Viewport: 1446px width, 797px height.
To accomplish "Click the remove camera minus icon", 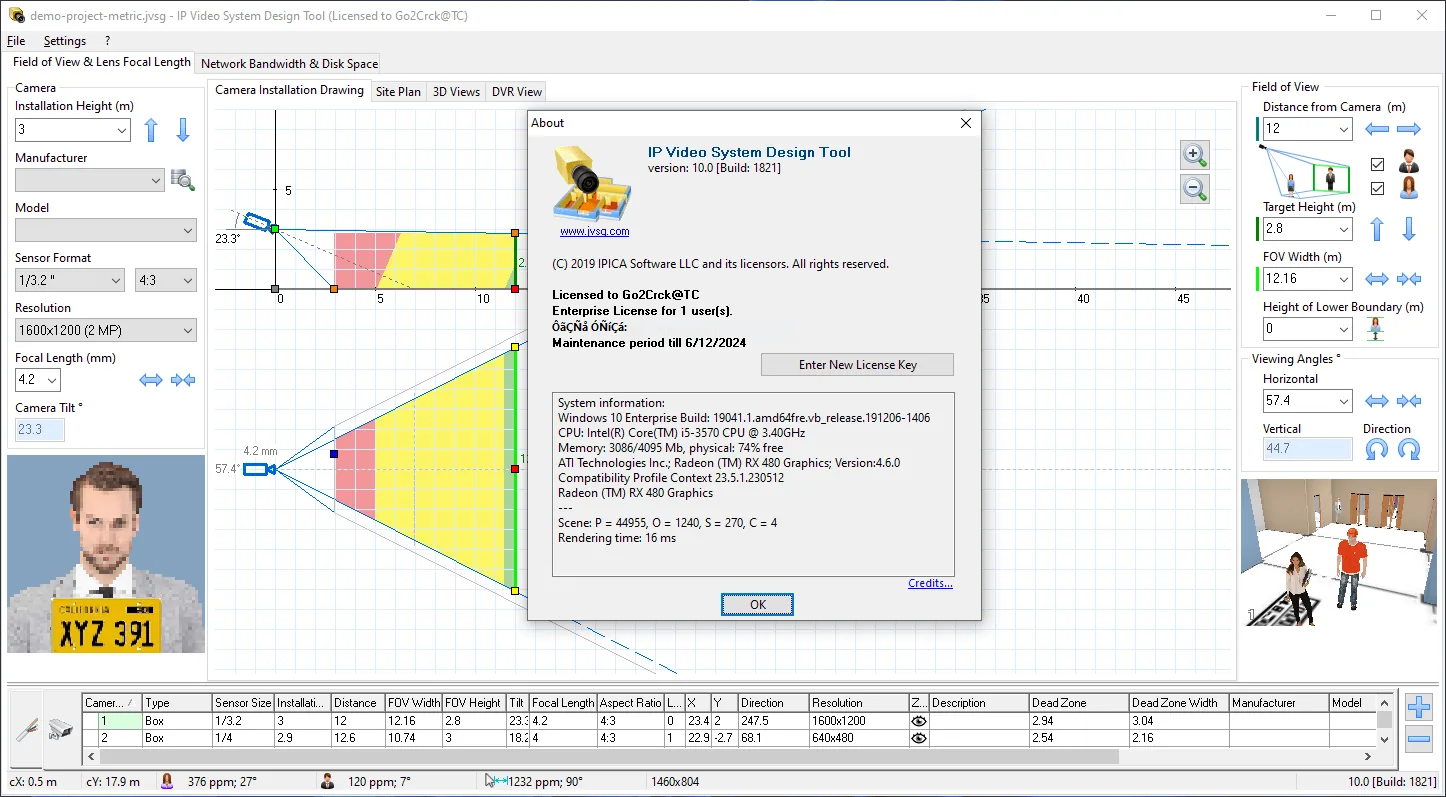I will (x=1418, y=741).
